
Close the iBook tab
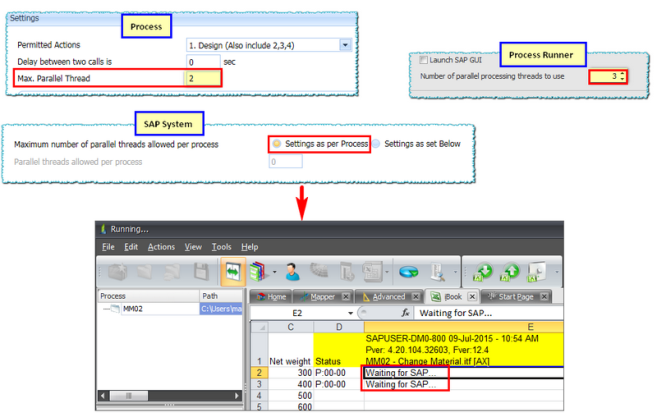472,297
